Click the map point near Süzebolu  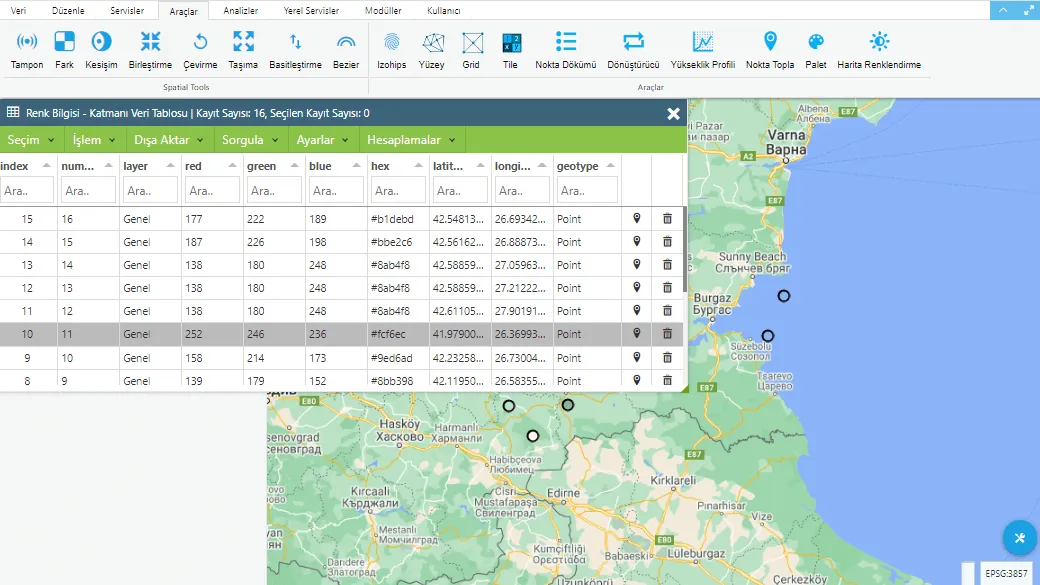point(768,336)
